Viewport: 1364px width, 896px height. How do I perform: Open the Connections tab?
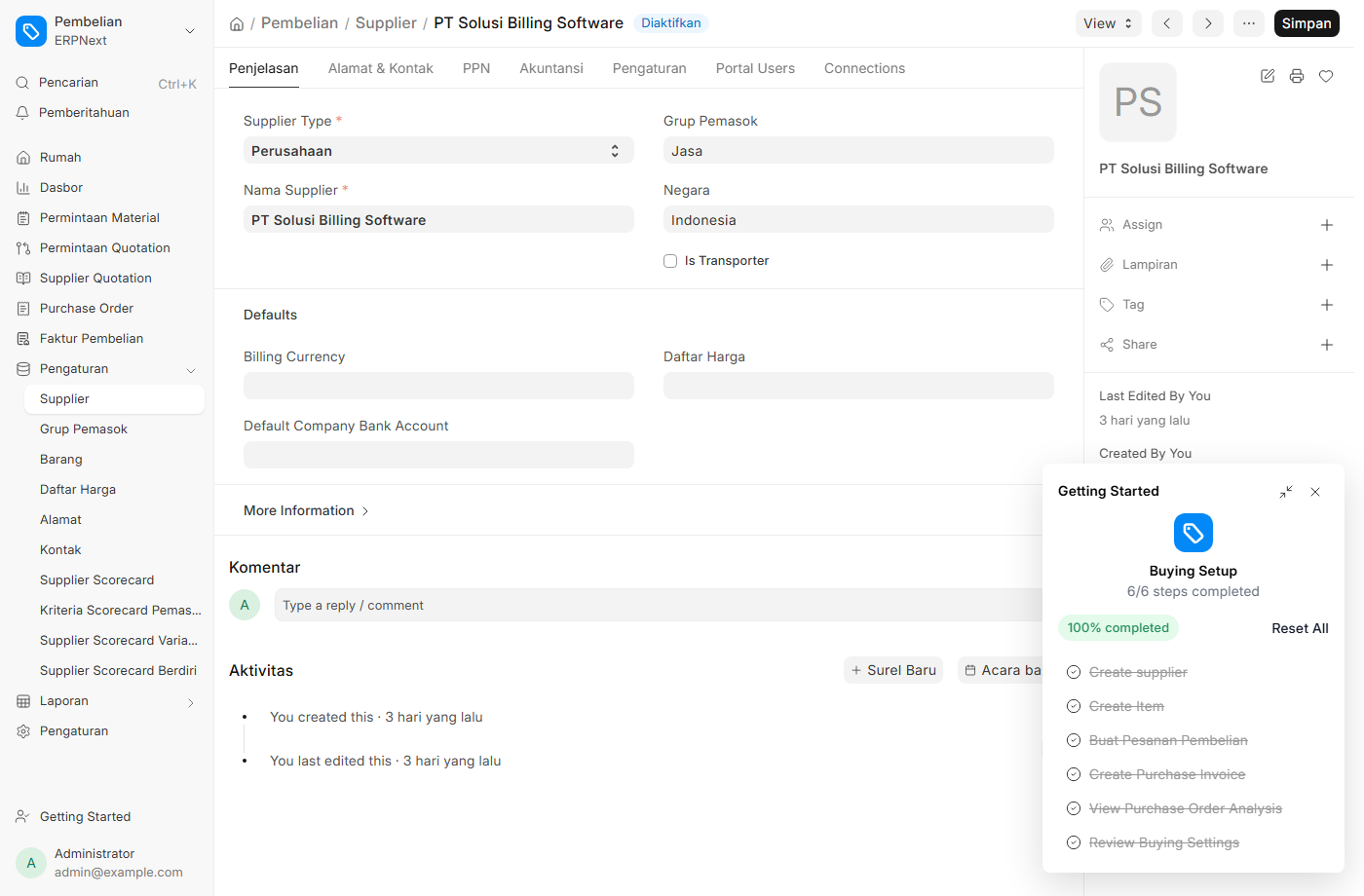(865, 68)
